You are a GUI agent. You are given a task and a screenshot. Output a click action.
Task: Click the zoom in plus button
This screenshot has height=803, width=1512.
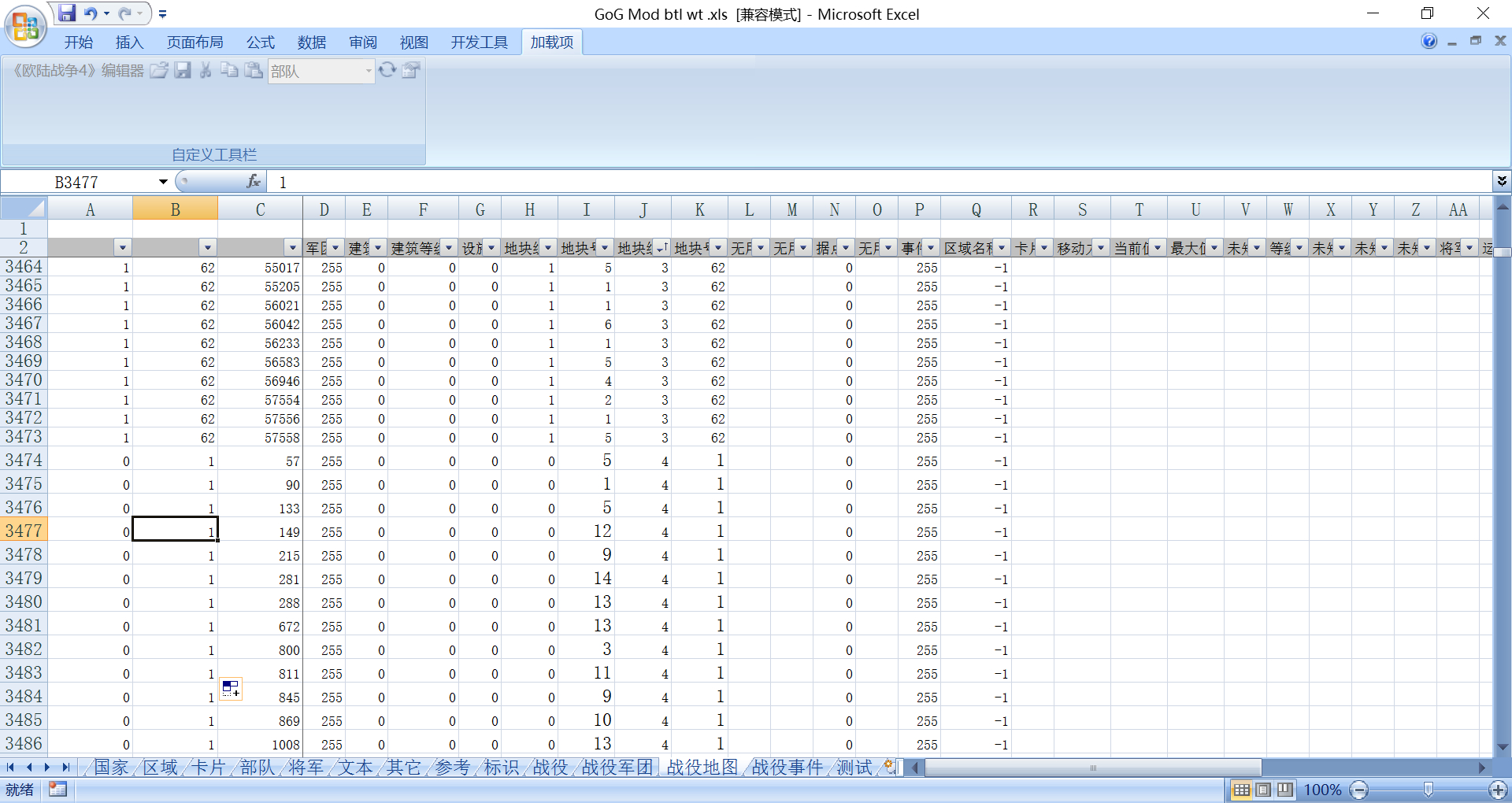1498,790
